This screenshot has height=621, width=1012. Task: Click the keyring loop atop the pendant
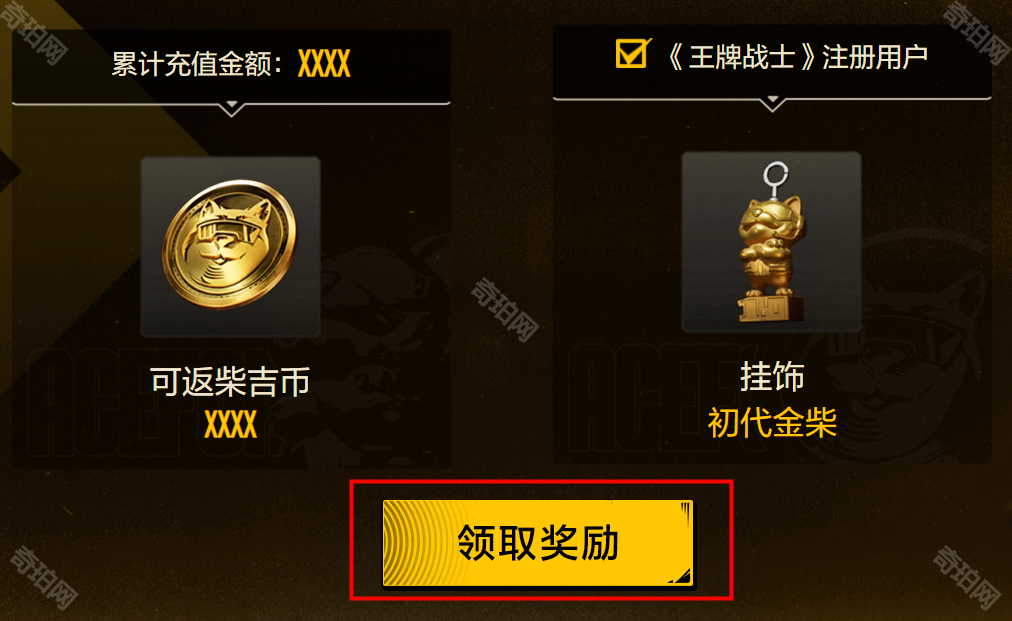tap(775, 174)
